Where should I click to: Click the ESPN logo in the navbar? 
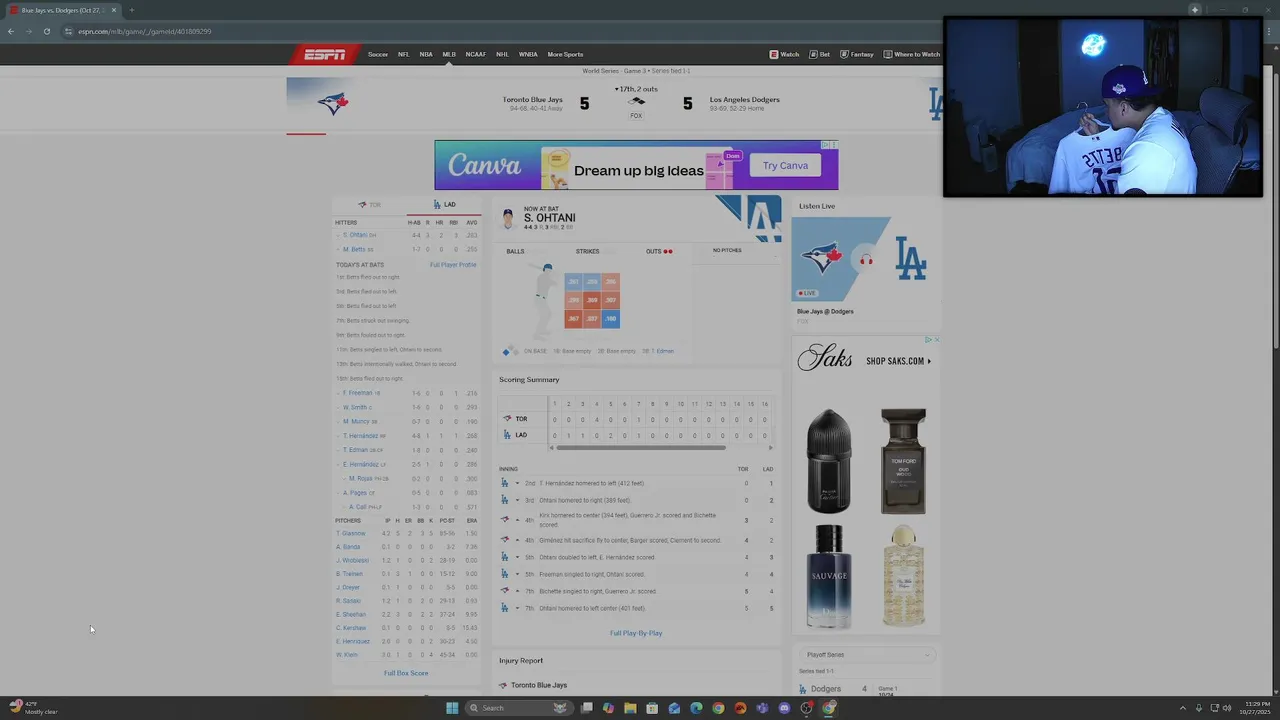point(325,54)
